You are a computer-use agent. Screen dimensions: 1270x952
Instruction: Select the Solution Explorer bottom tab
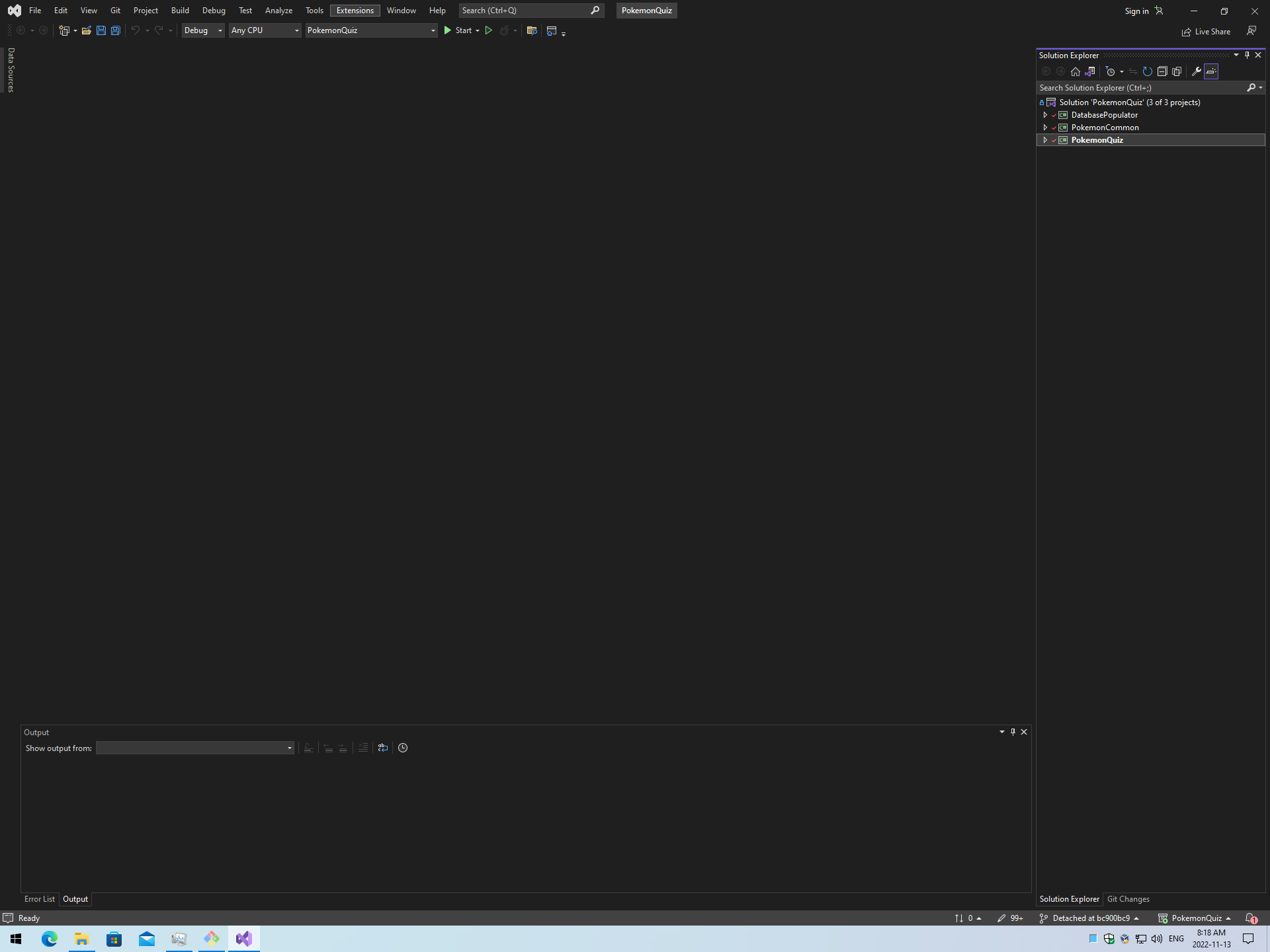pos(1070,899)
